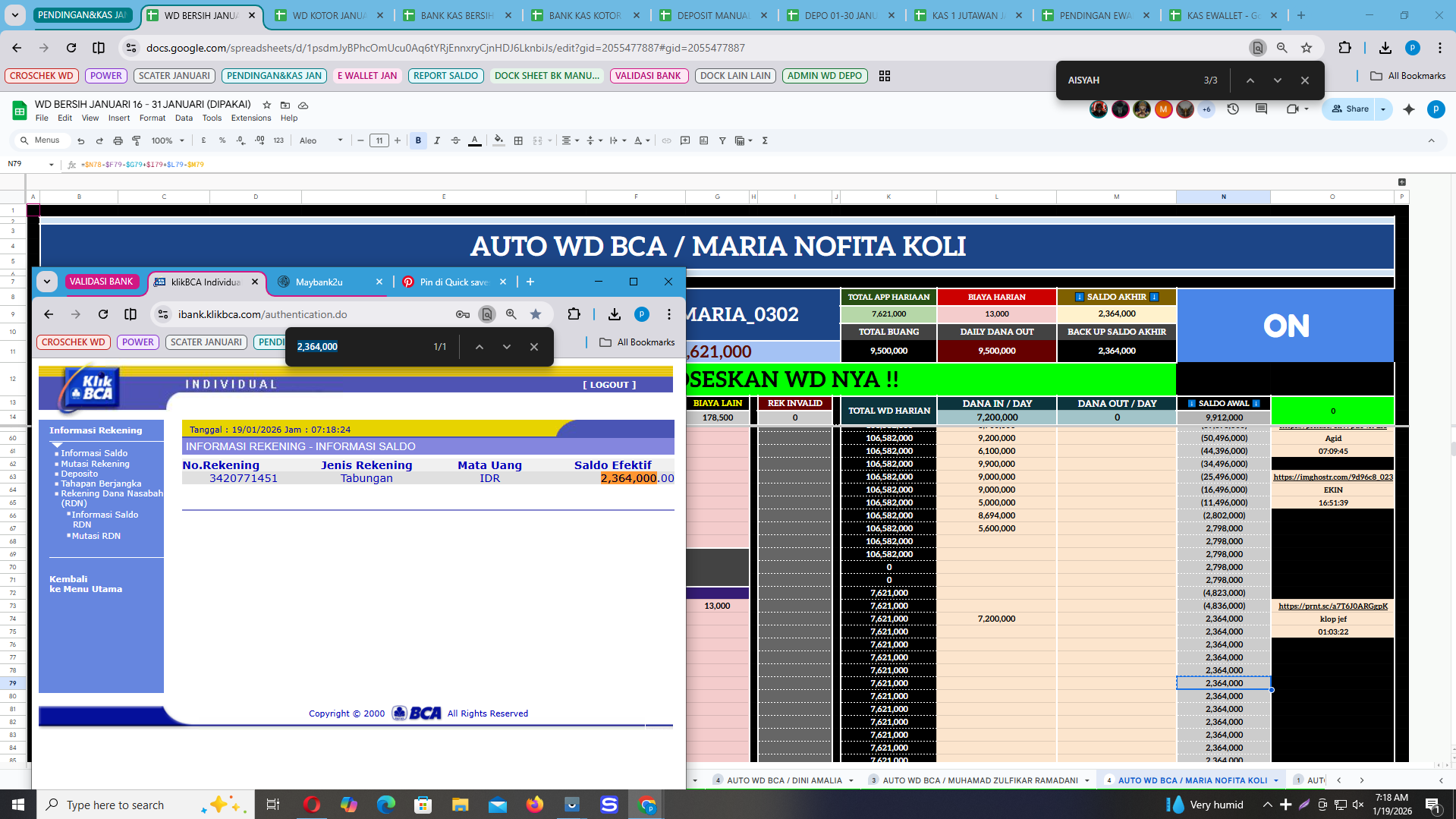
Task: Open the horizontal align dropdown
Action: pyautogui.click(x=570, y=140)
